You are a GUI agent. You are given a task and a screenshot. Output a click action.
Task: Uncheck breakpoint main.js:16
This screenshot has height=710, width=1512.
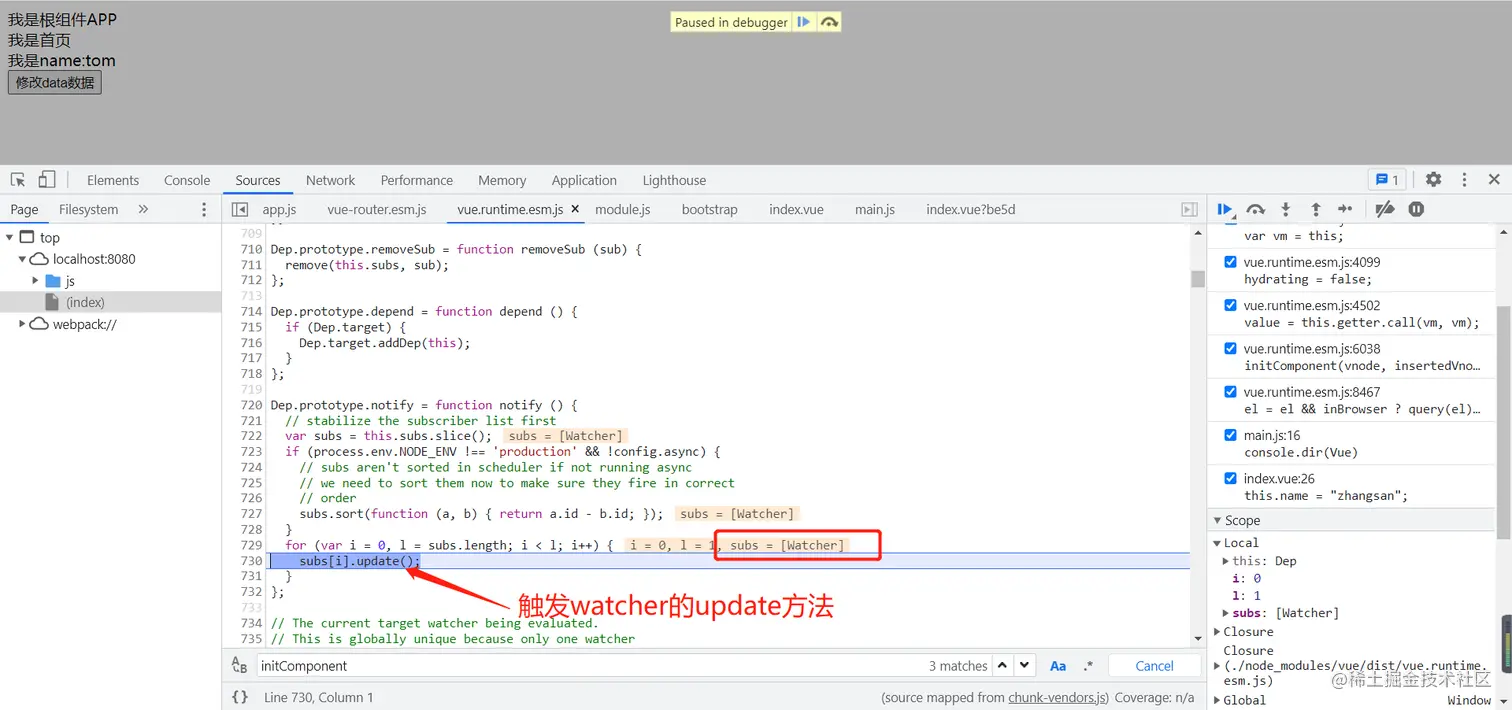point(1230,435)
